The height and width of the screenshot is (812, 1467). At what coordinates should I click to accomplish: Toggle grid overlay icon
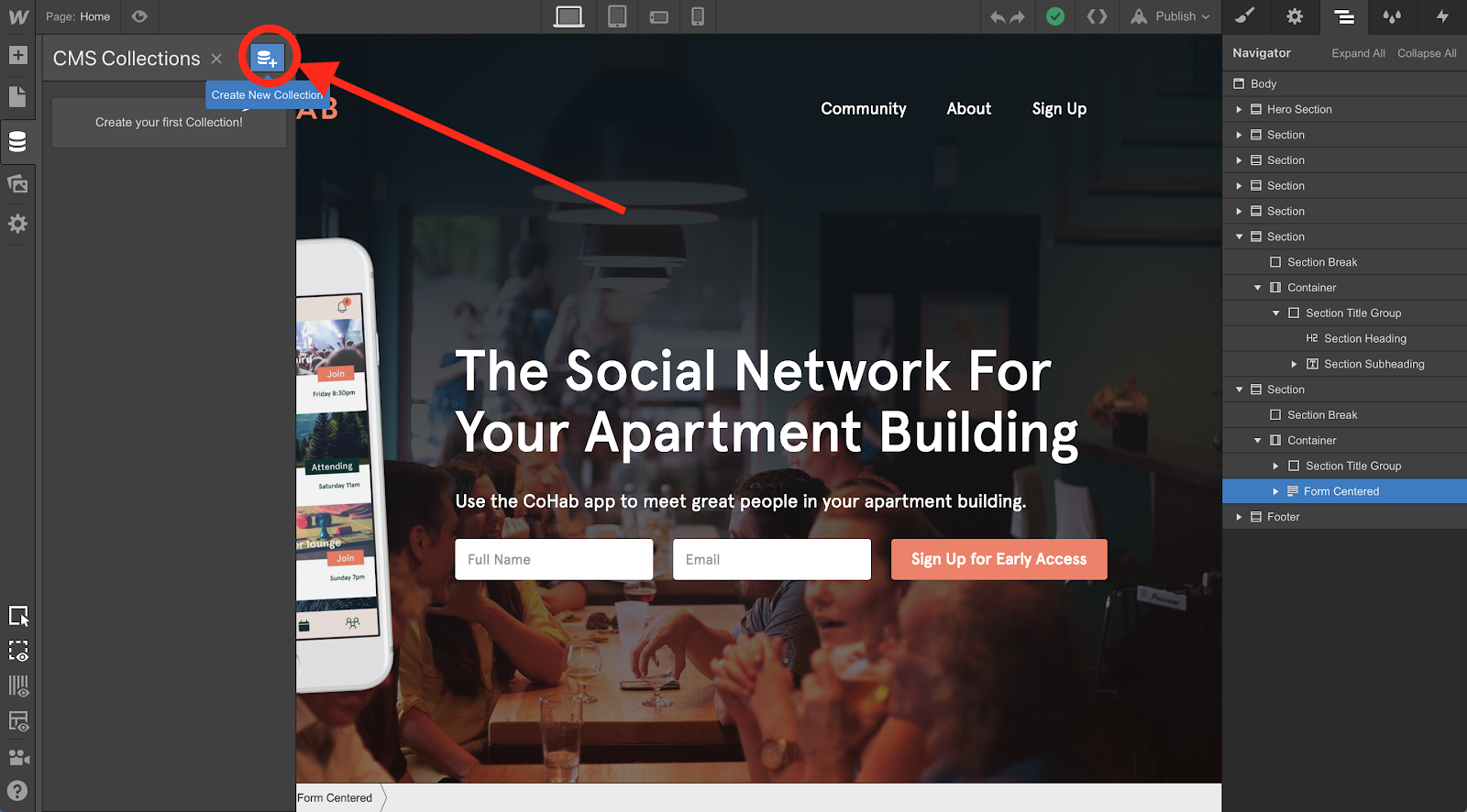[18, 686]
